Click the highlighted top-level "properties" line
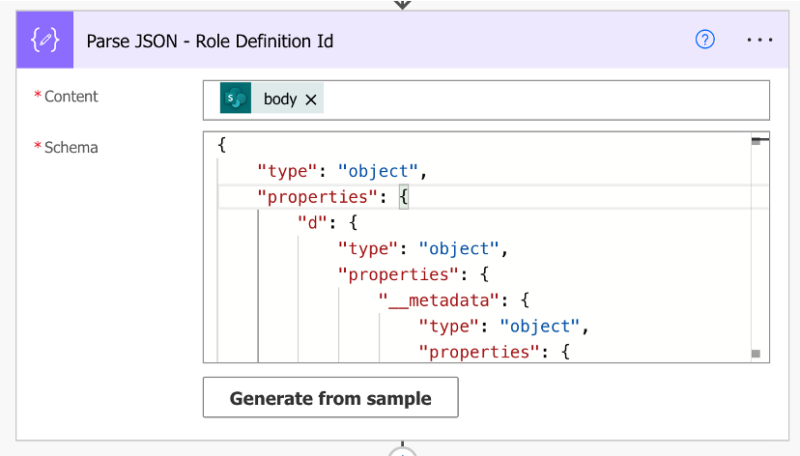Viewport: 800px width, 456px height. point(332,197)
